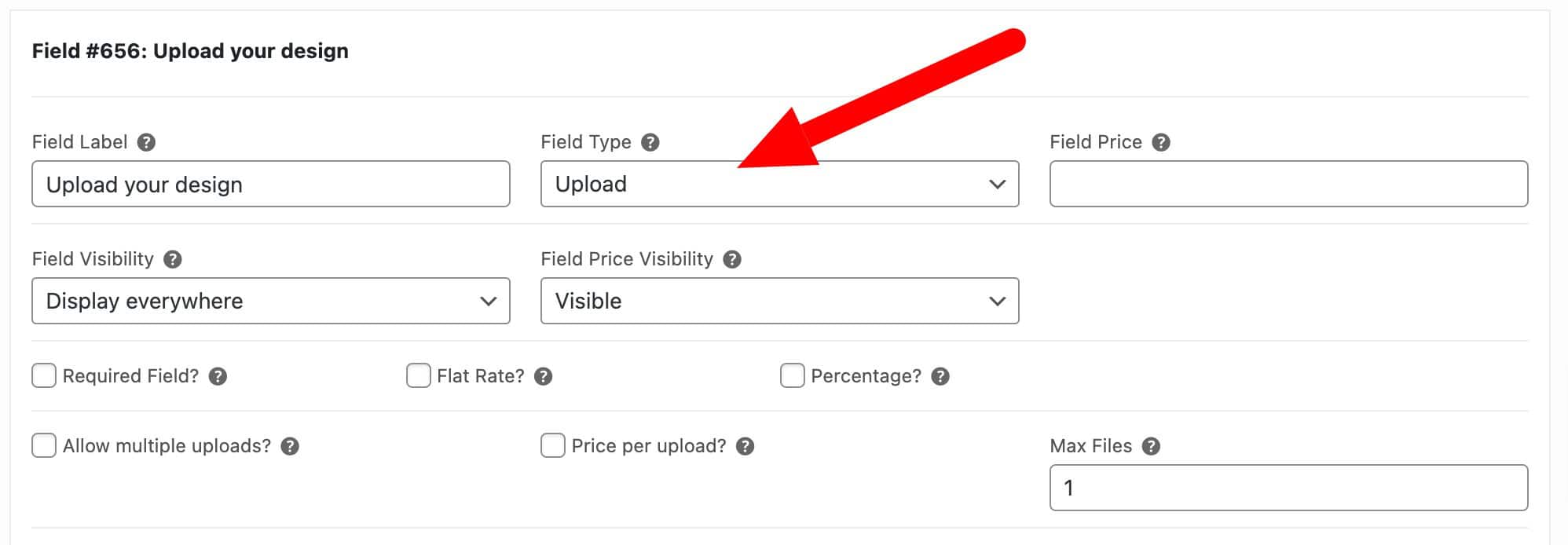Enable Price per upload
The image size is (1568, 545).
(x=553, y=445)
